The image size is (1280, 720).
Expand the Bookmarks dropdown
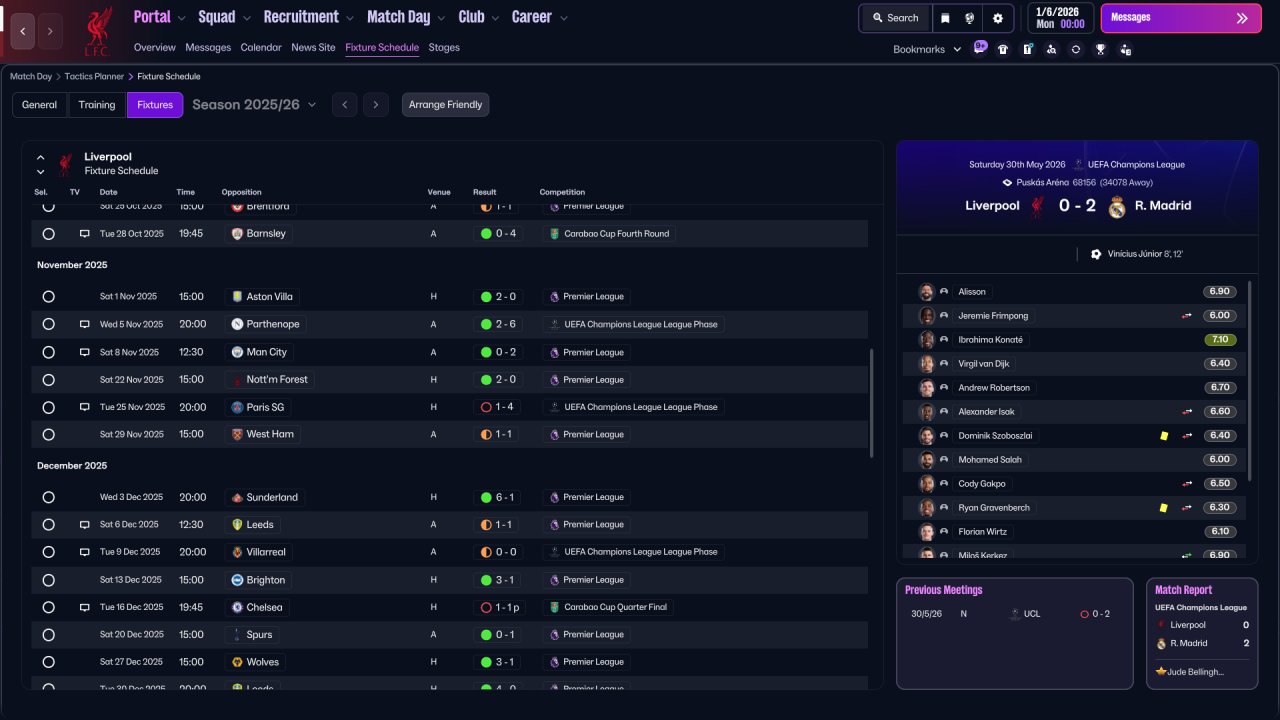coord(927,49)
